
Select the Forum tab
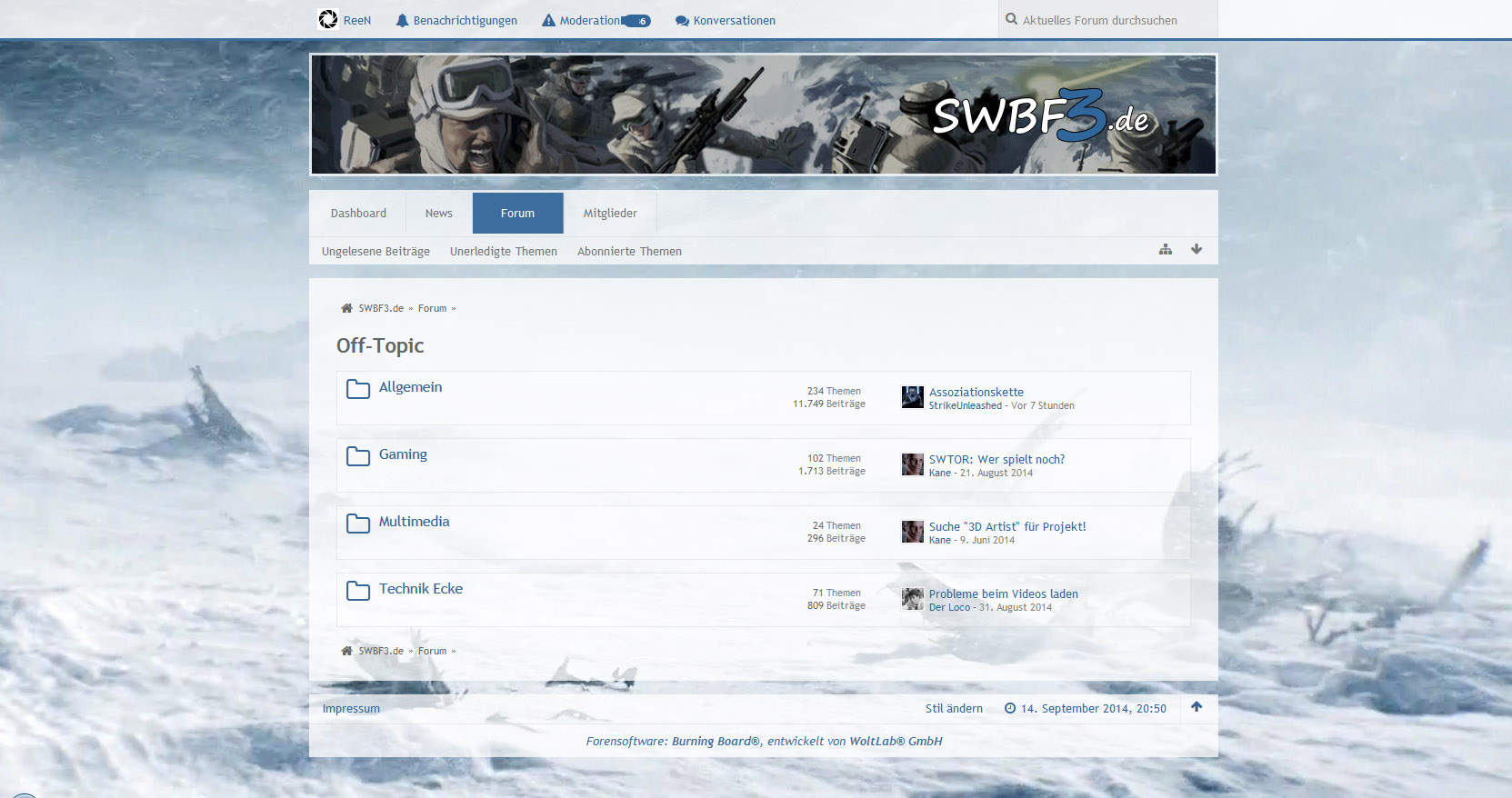[x=518, y=214]
